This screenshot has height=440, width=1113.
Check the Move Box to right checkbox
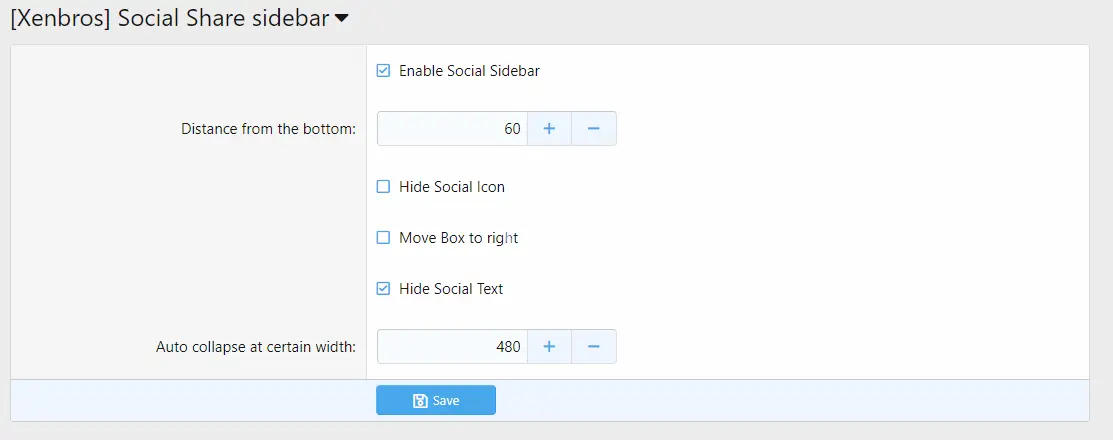click(x=383, y=238)
